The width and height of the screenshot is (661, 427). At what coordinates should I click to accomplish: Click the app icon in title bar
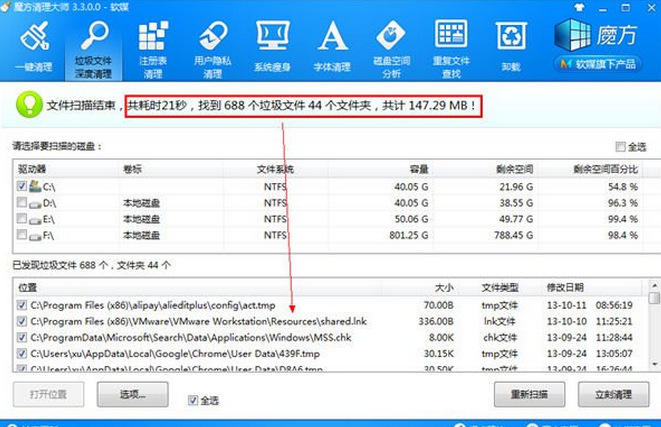click(5, 7)
